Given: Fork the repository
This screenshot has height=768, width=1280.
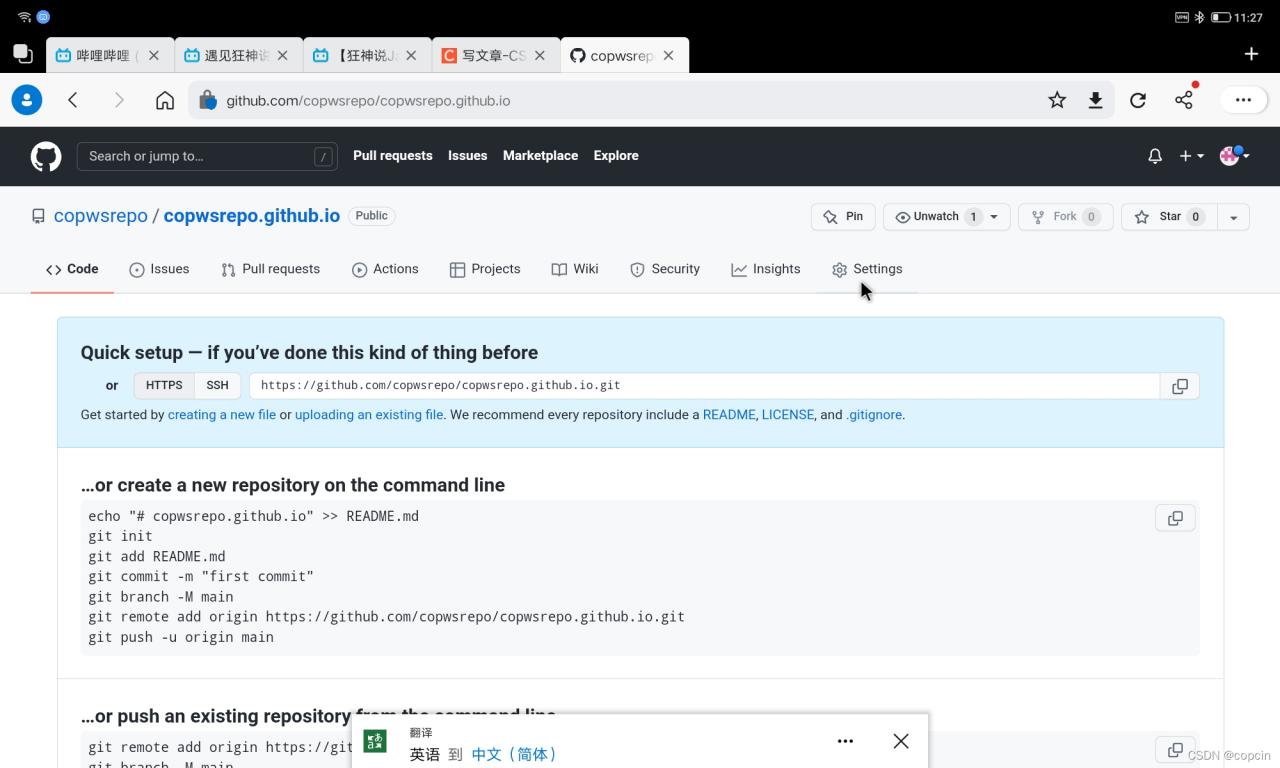Looking at the screenshot, I should click(1066, 217).
